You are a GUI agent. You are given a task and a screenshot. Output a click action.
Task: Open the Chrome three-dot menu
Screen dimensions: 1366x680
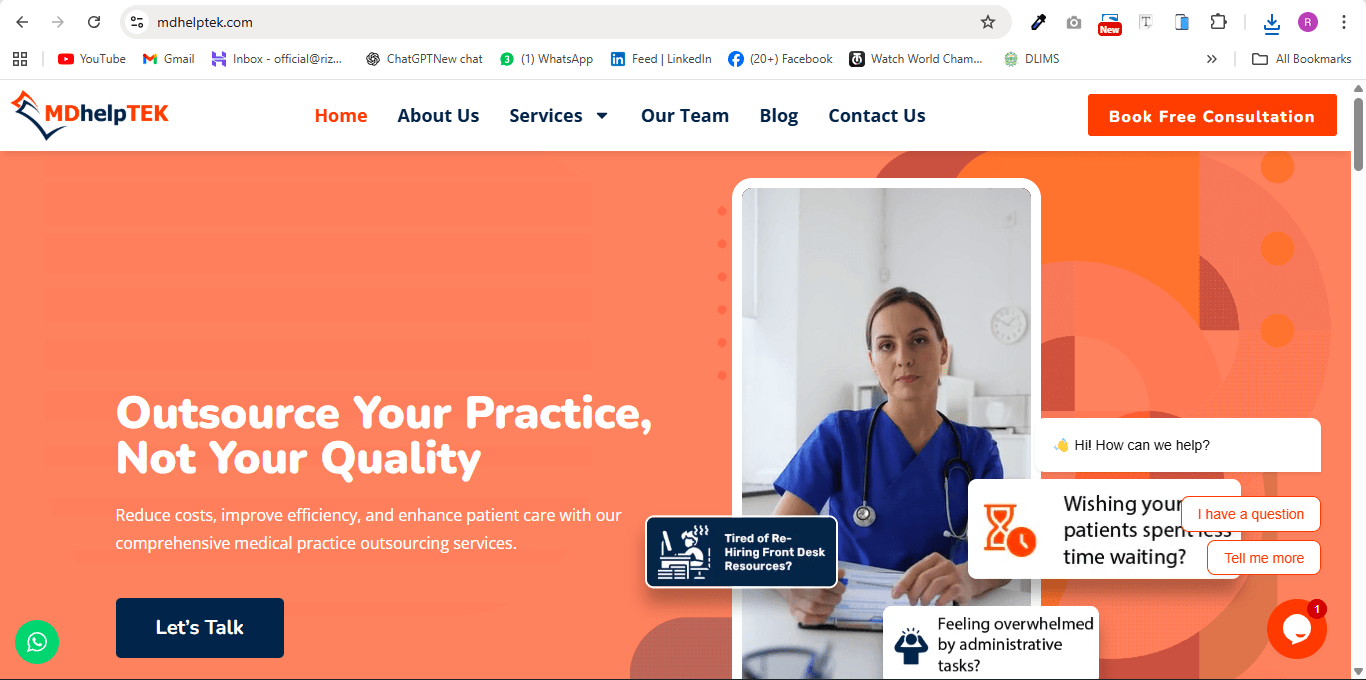1344,22
